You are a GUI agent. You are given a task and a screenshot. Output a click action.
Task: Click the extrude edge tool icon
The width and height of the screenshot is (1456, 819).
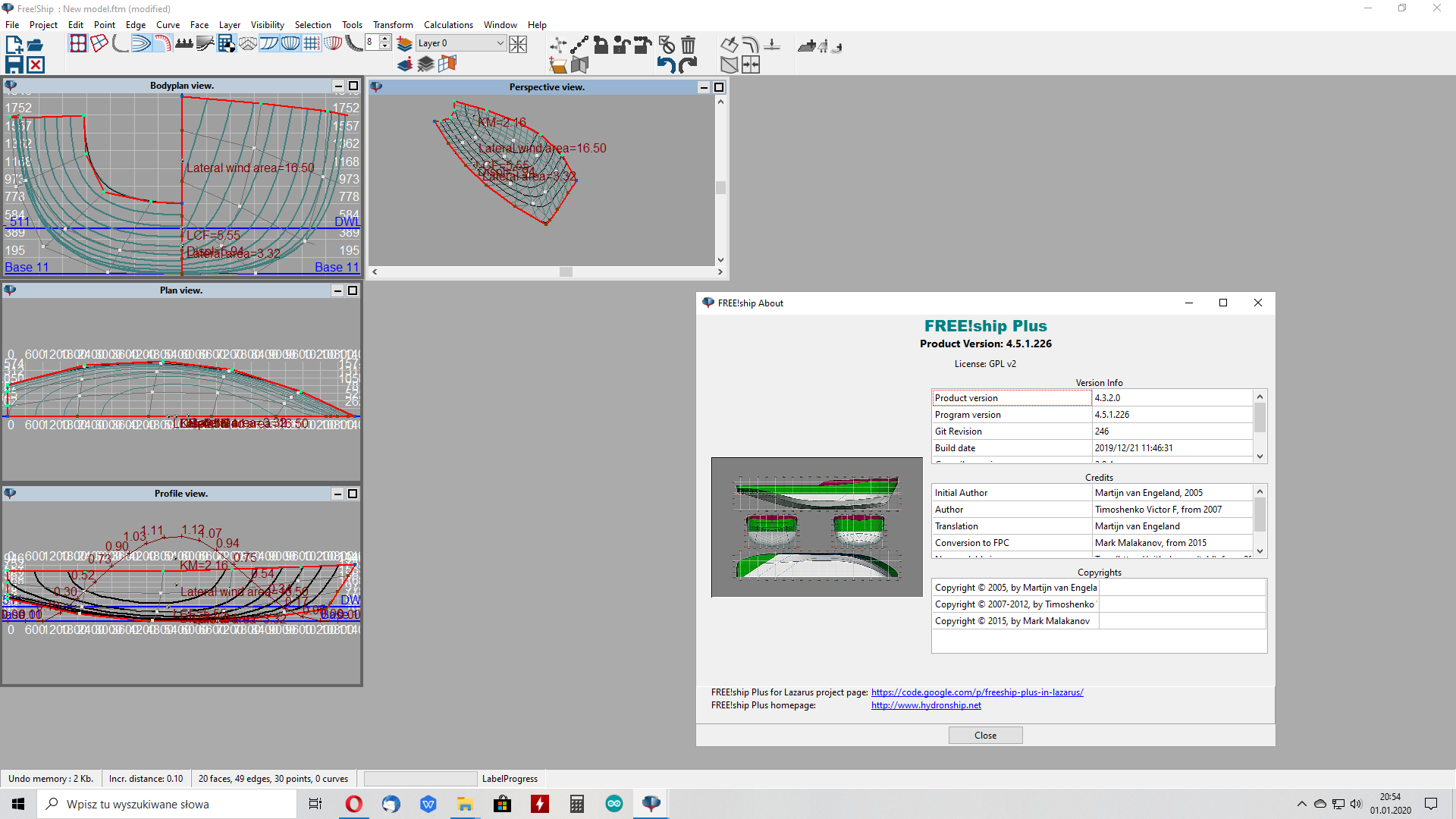[x=730, y=45]
